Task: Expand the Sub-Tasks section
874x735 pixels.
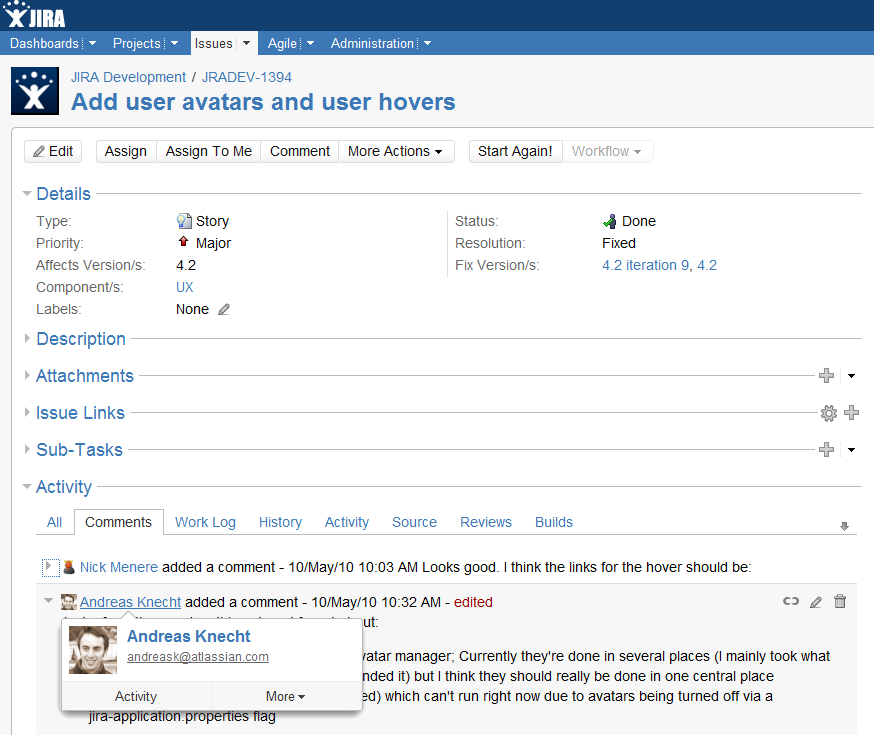Action: click(x=26, y=450)
